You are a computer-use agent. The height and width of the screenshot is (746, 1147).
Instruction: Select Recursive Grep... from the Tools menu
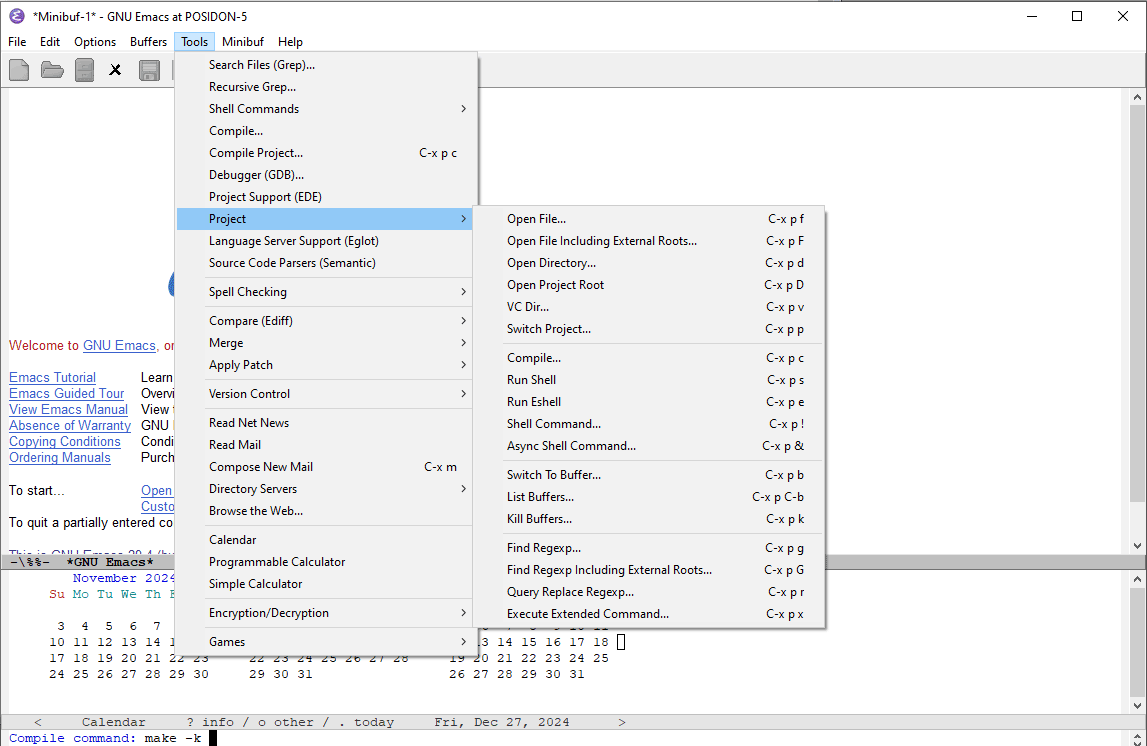(327, 87)
